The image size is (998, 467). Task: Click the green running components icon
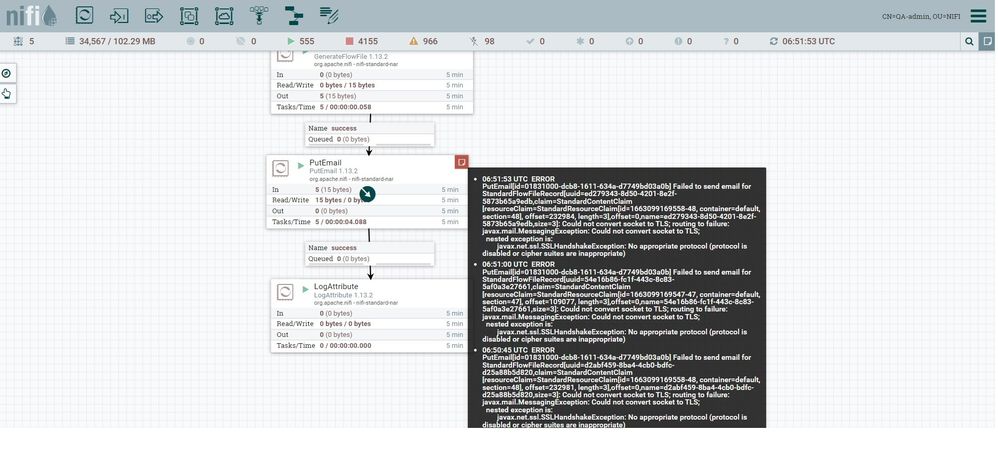point(291,41)
